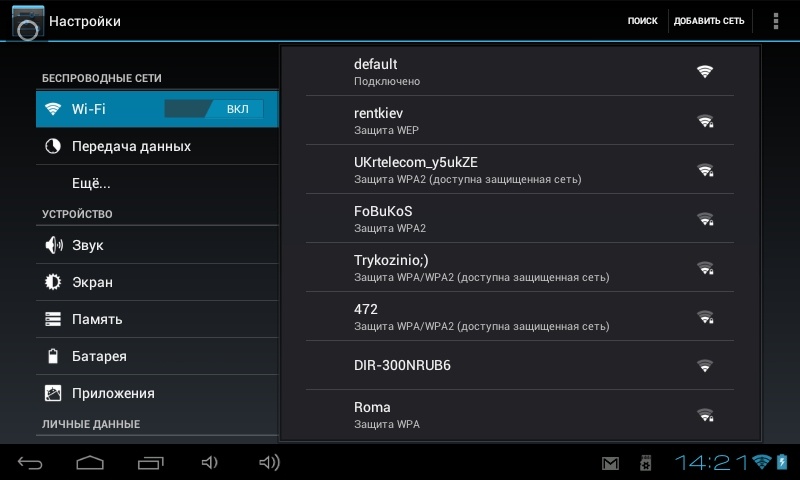This screenshot has height=480, width=800.
Task: Tap the volume down speaker icon
Action: [210, 462]
